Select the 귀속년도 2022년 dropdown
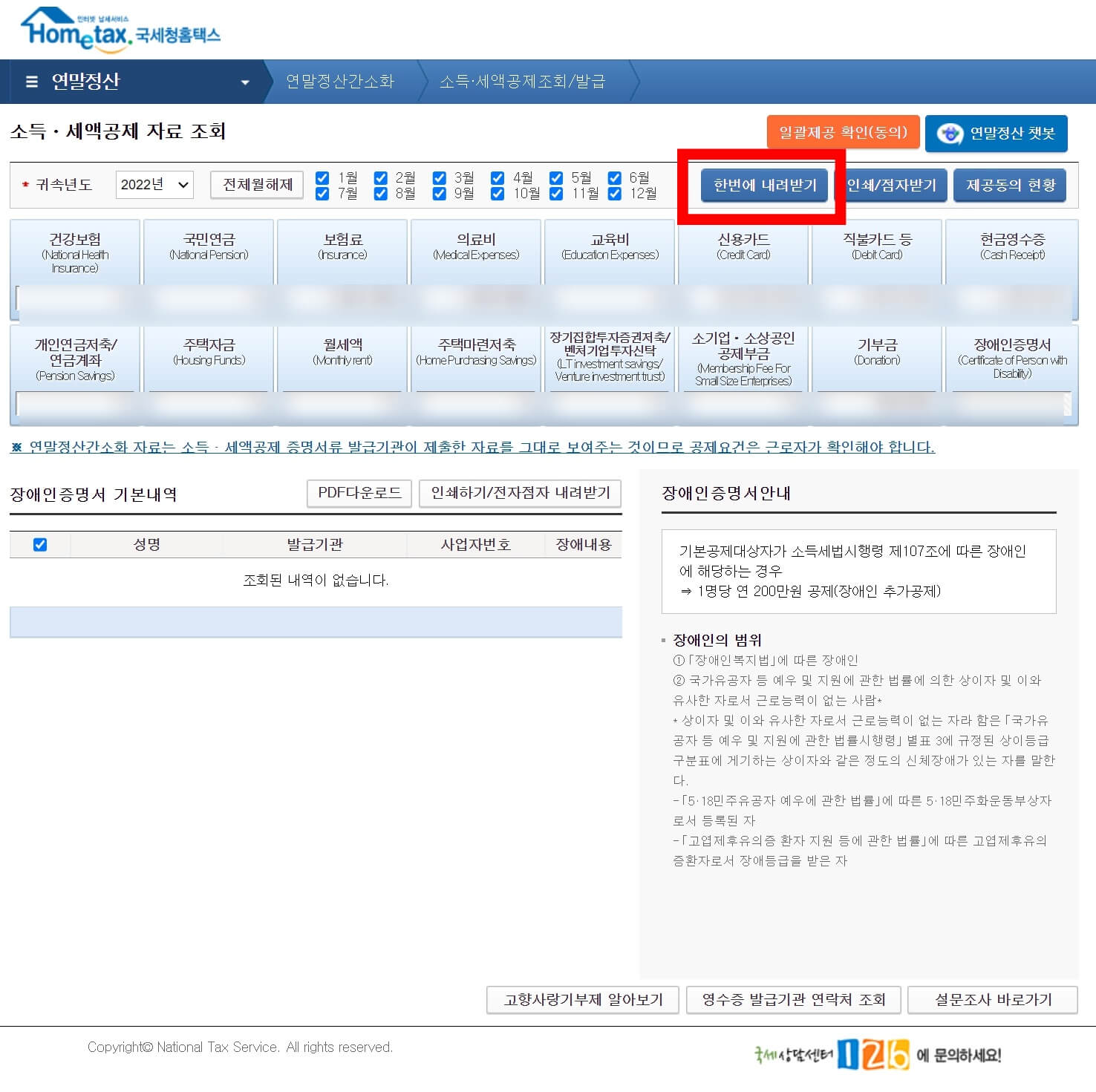This screenshot has height=1092, width=1096. coord(154,185)
